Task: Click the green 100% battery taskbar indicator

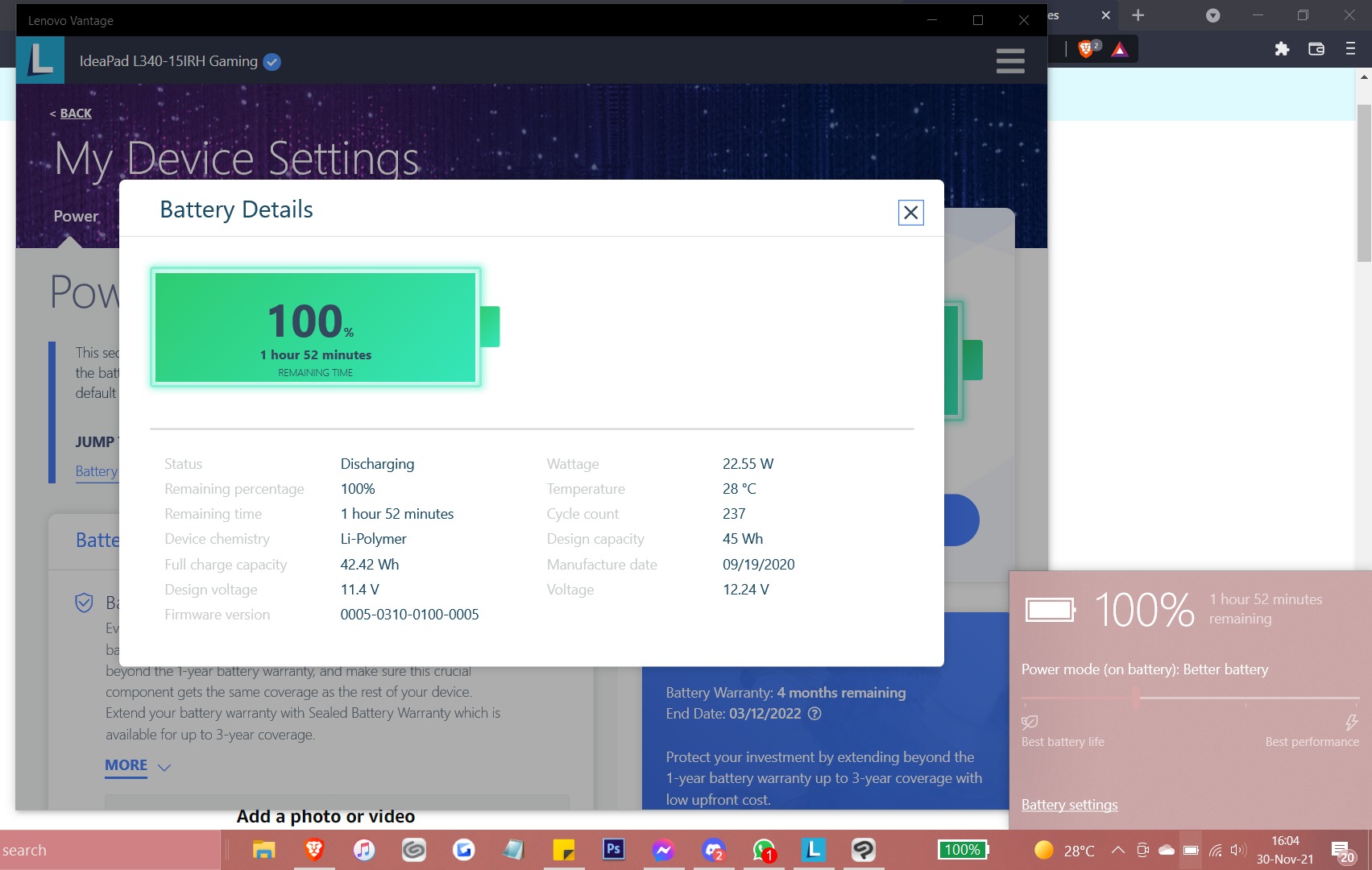Action: click(x=963, y=850)
